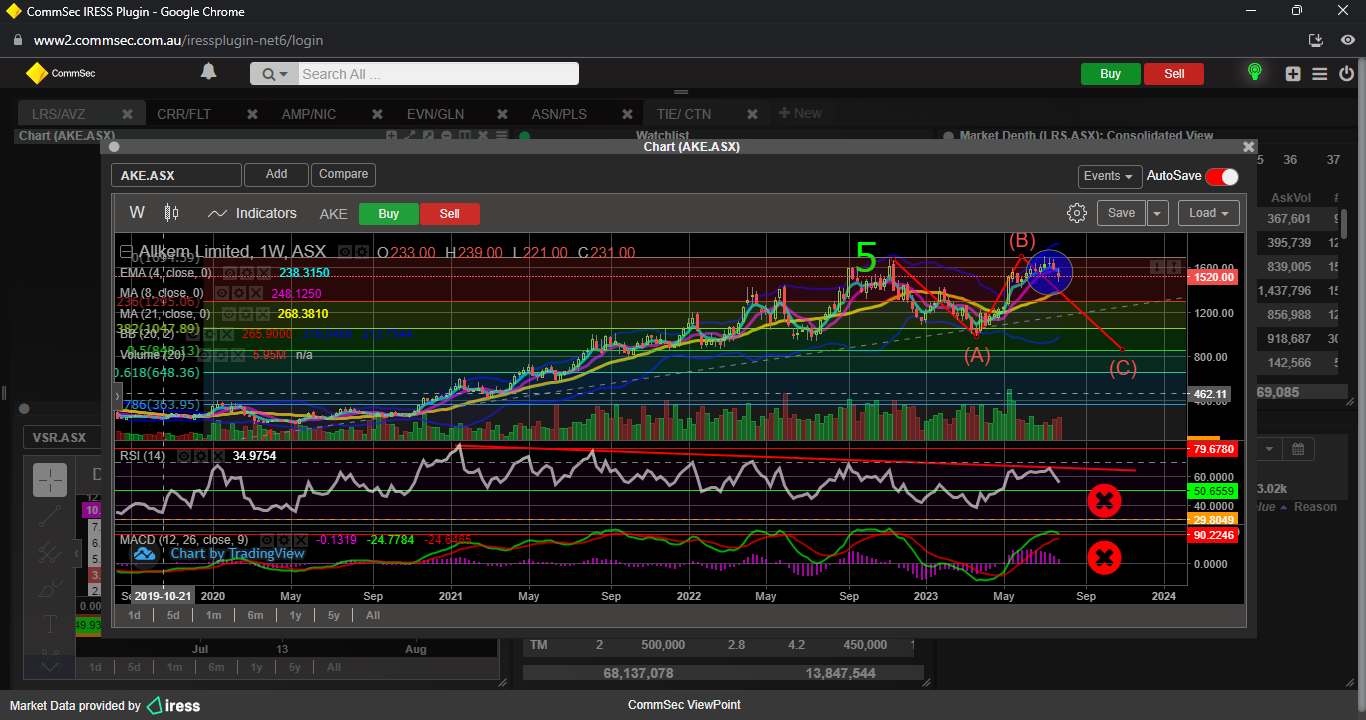Expand the arrow dropdown beside Save

(x=1158, y=213)
